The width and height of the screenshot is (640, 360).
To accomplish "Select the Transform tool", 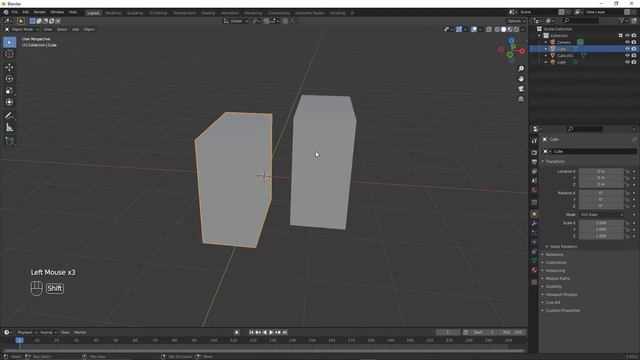I will 9,102.
